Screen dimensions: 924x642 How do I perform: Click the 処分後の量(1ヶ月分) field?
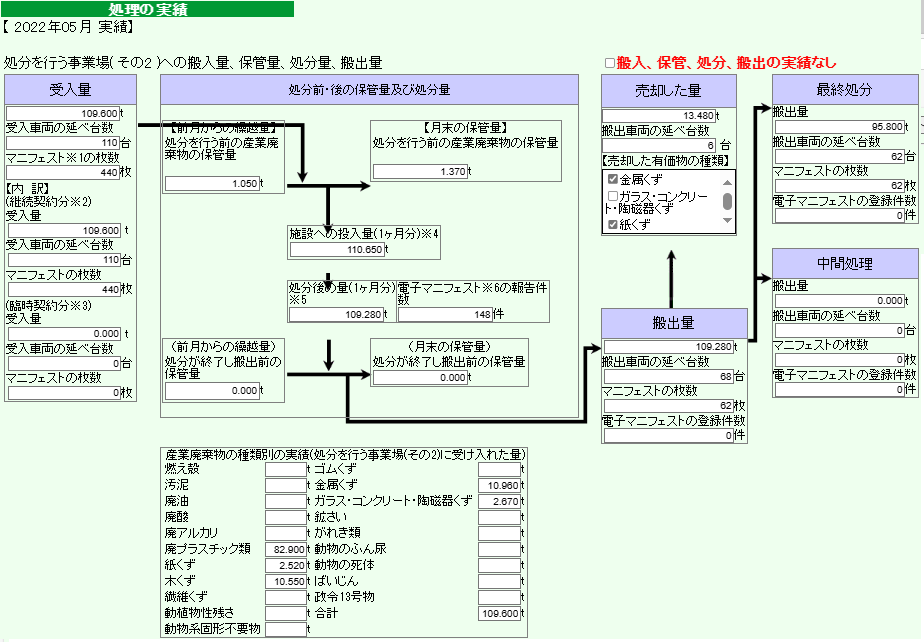(x=336, y=314)
